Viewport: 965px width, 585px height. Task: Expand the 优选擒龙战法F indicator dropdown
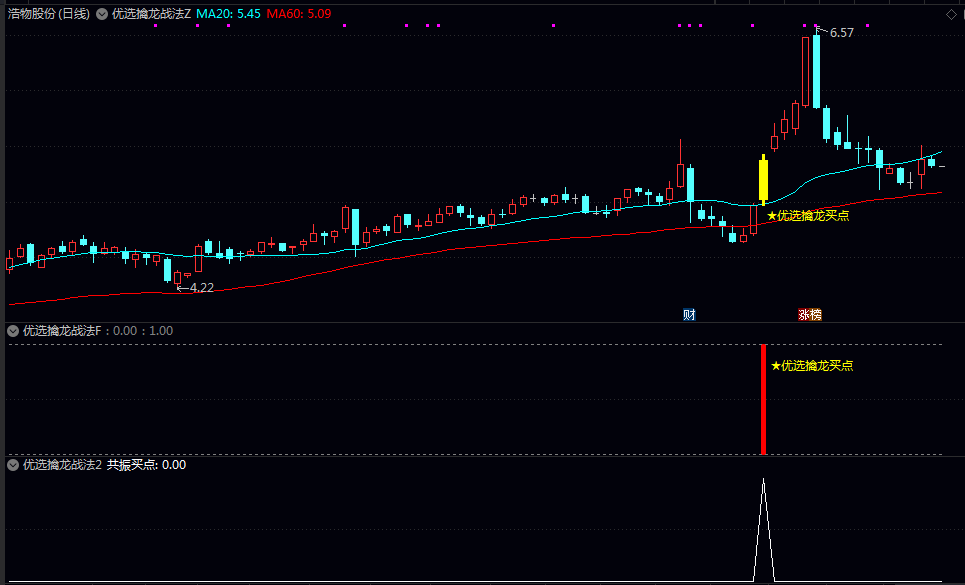coord(13,331)
